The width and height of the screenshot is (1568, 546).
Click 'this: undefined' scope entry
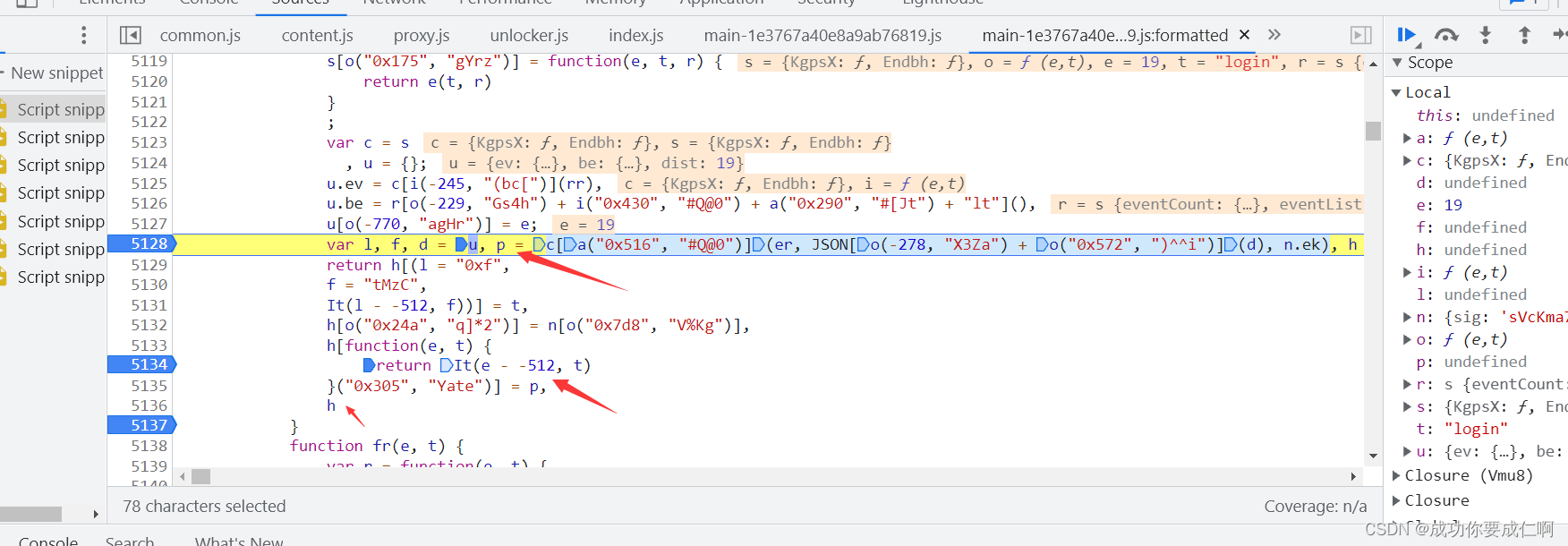pyautogui.click(x=1486, y=115)
